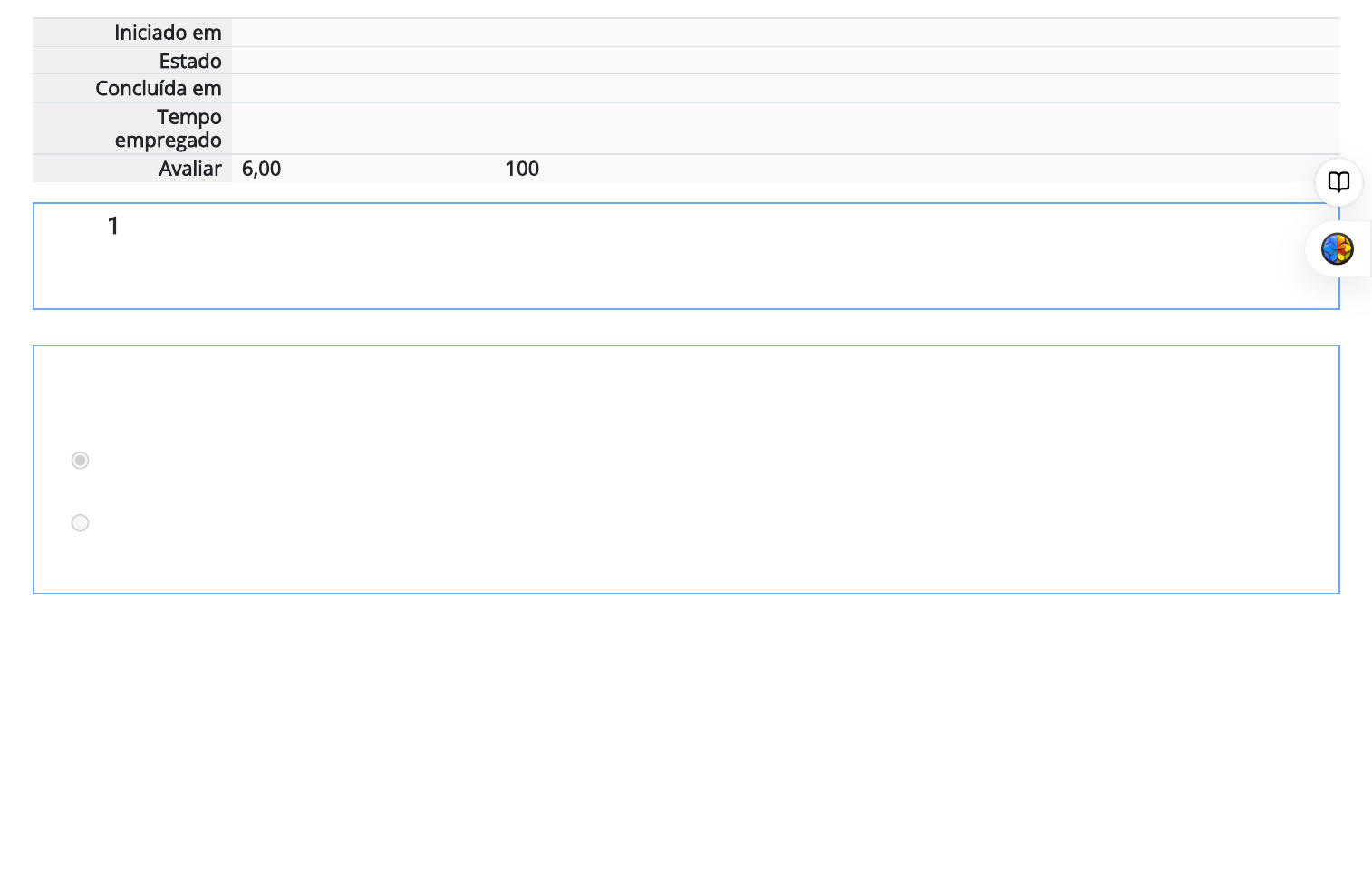The image size is (1372, 874).
Task: Click the question number 1
Action: [113, 226]
